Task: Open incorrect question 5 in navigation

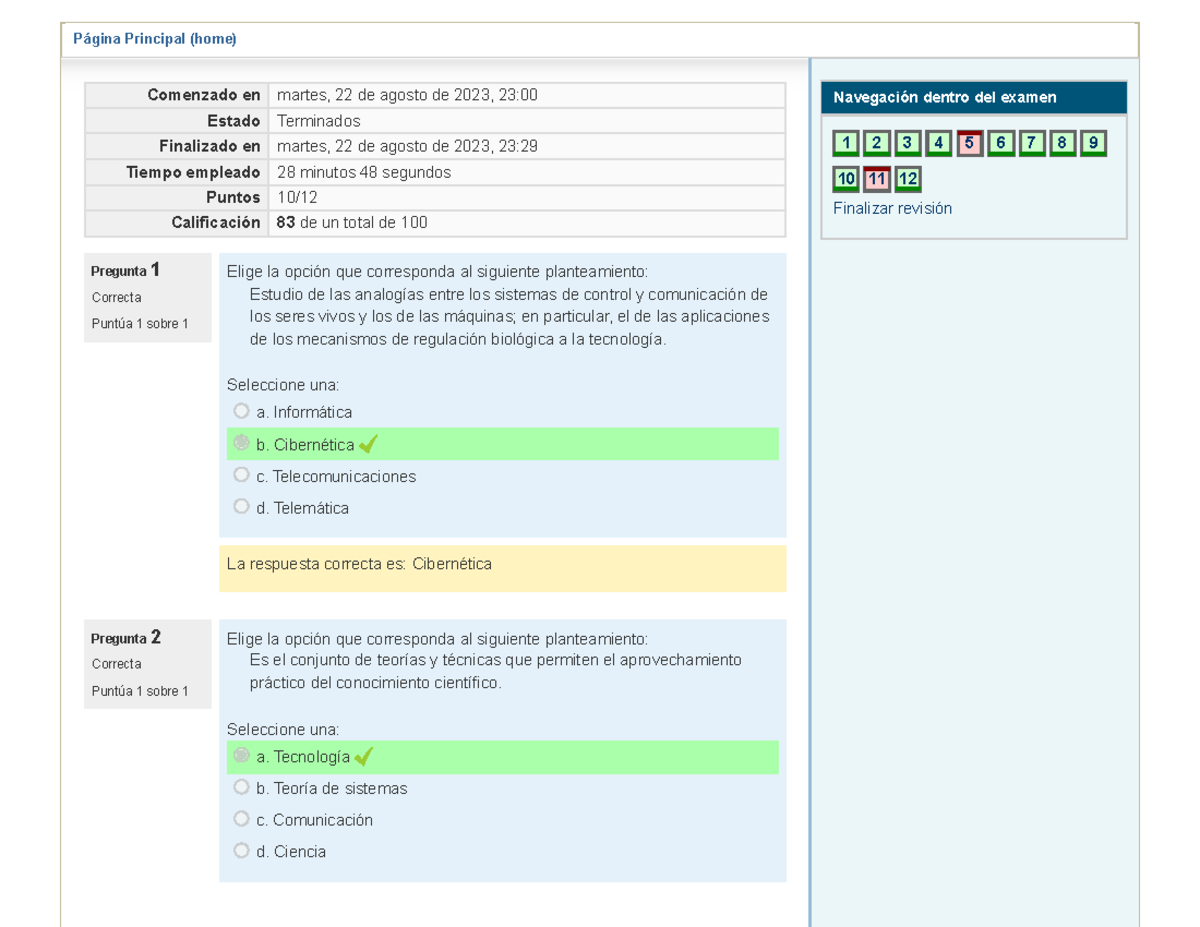Action: (969, 143)
